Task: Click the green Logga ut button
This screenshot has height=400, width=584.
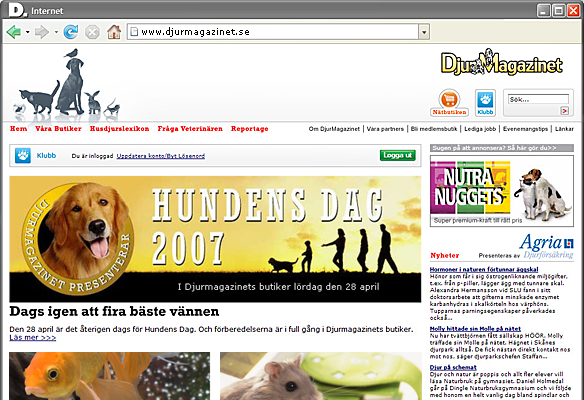Action: coord(397,155)
